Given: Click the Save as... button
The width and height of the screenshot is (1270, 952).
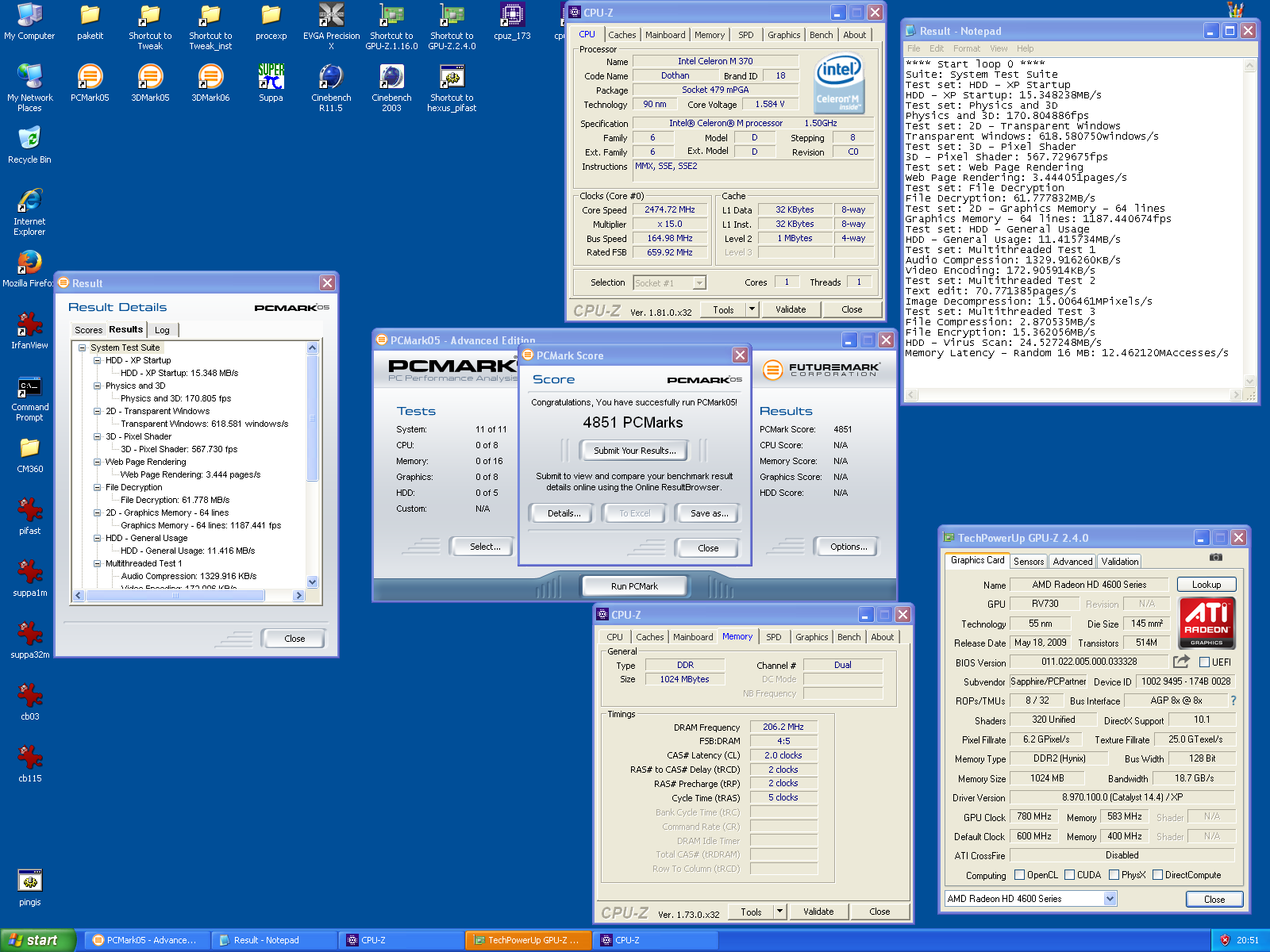Looking at the screenshot, I should (709, 513).
